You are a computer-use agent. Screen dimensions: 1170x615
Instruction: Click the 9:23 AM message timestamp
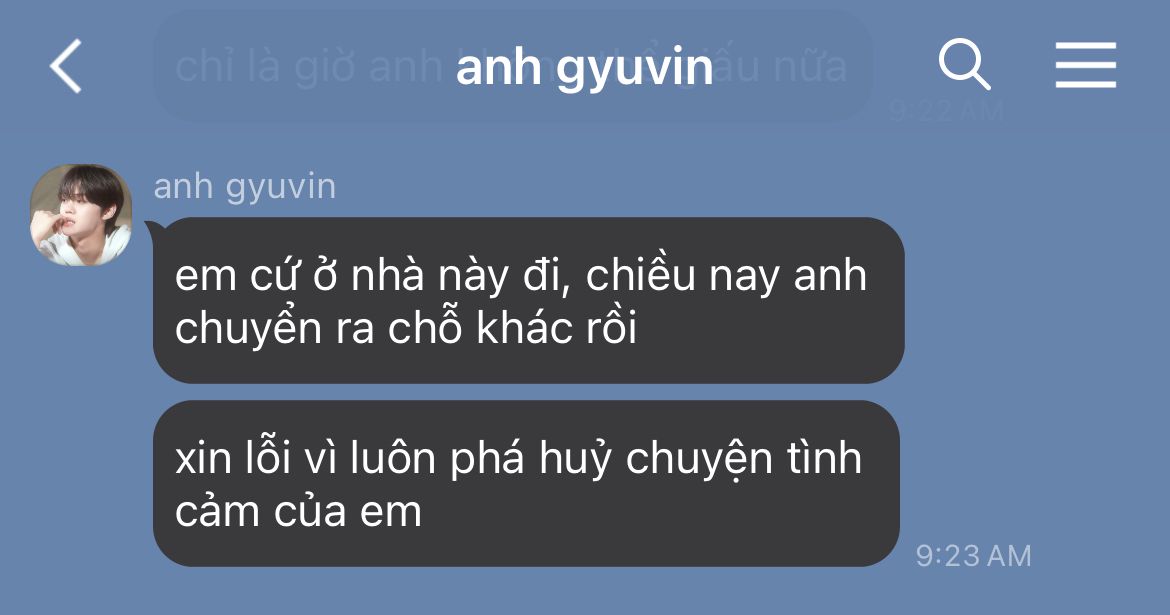click(973, 556)
